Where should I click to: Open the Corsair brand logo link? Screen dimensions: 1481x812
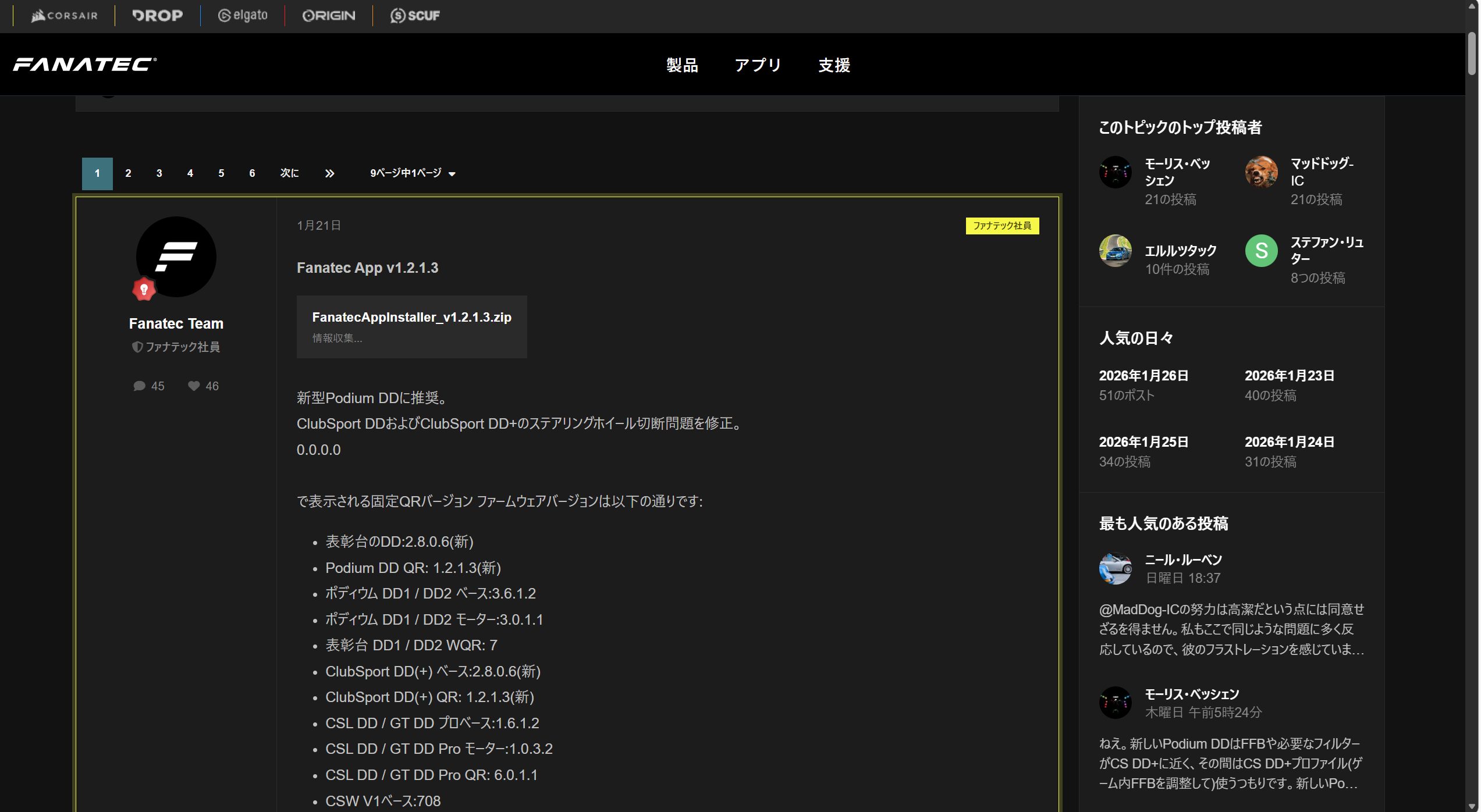click(x=65, y=16)
